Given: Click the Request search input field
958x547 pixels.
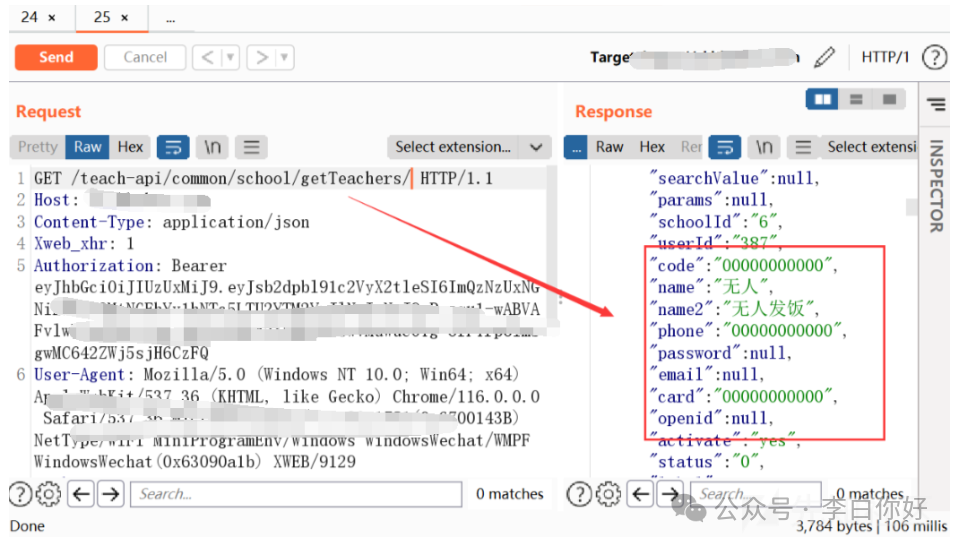Looking at the screenshot, I should (x=297, y=493).
